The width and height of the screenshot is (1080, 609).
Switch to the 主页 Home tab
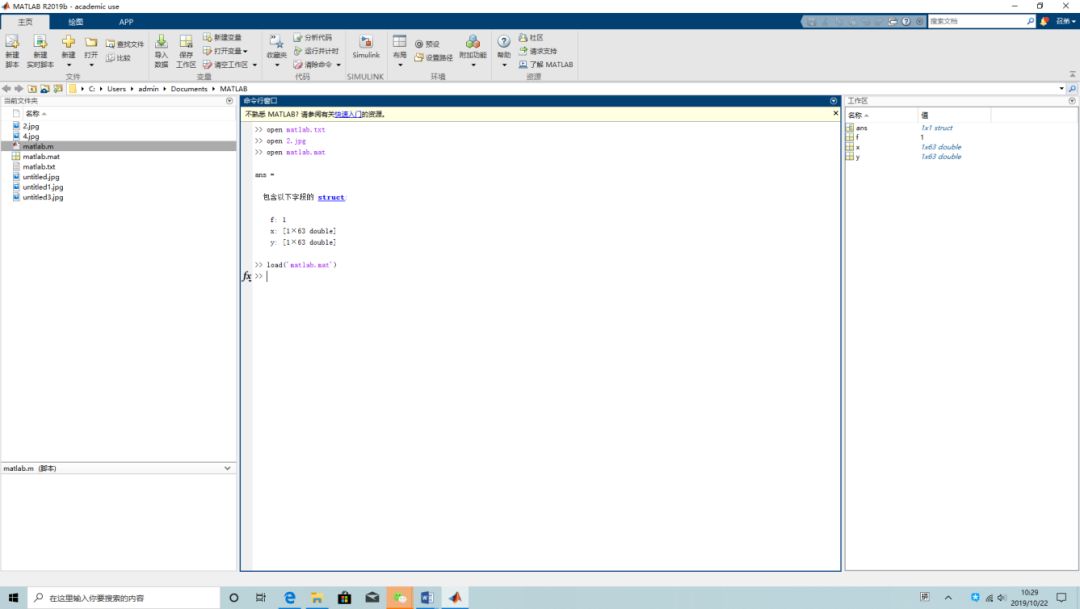[25, 22]
